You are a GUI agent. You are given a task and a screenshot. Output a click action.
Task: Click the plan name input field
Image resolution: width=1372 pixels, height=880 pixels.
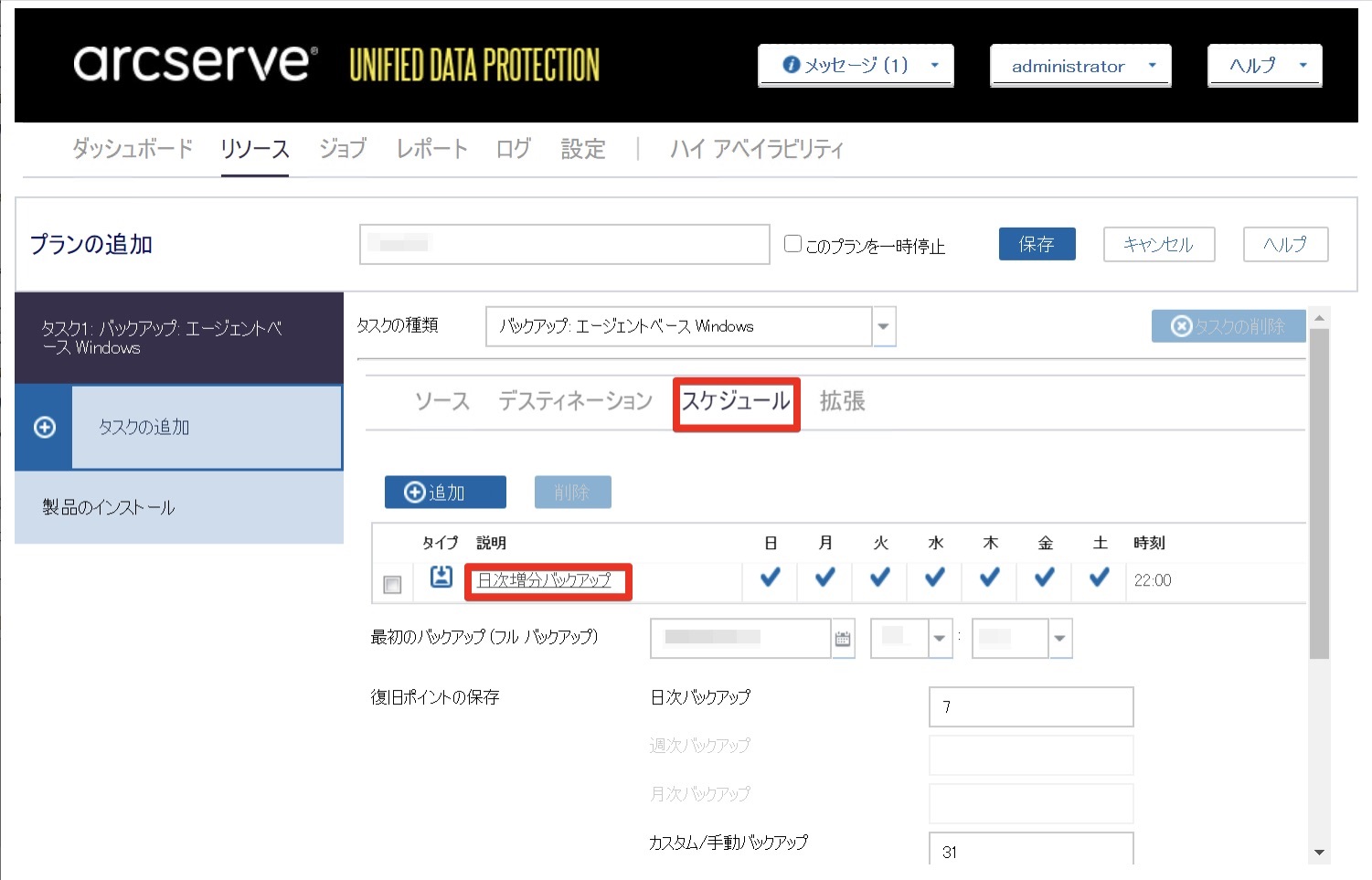pos(565,244)
